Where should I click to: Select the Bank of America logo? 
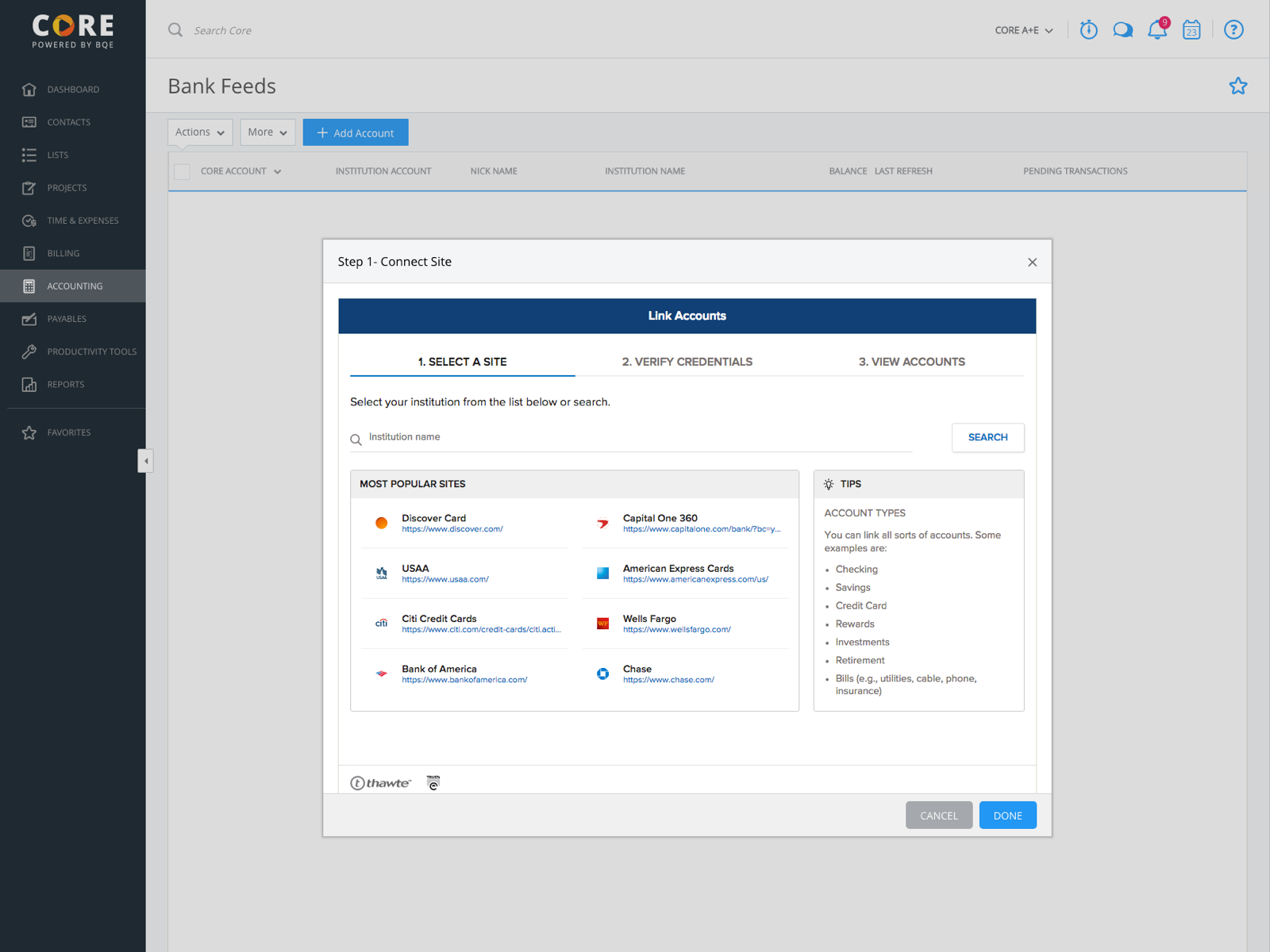[x=382, y=674]
